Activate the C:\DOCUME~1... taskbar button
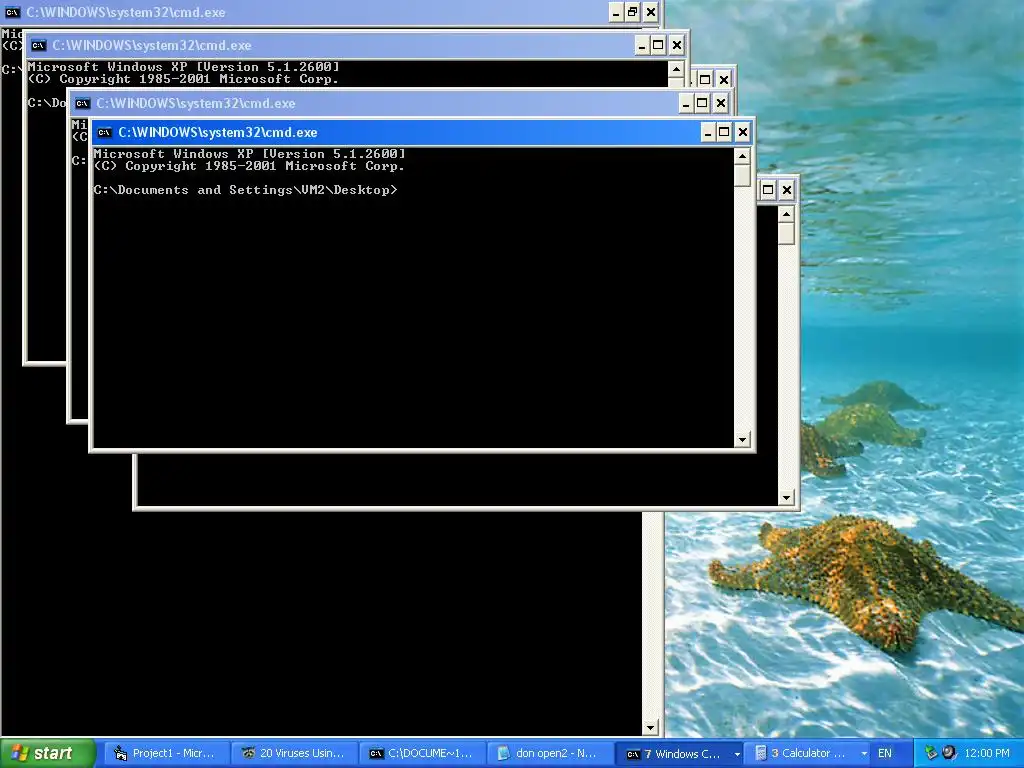The height and width of the screenshot is (768, 1024). 422,753
